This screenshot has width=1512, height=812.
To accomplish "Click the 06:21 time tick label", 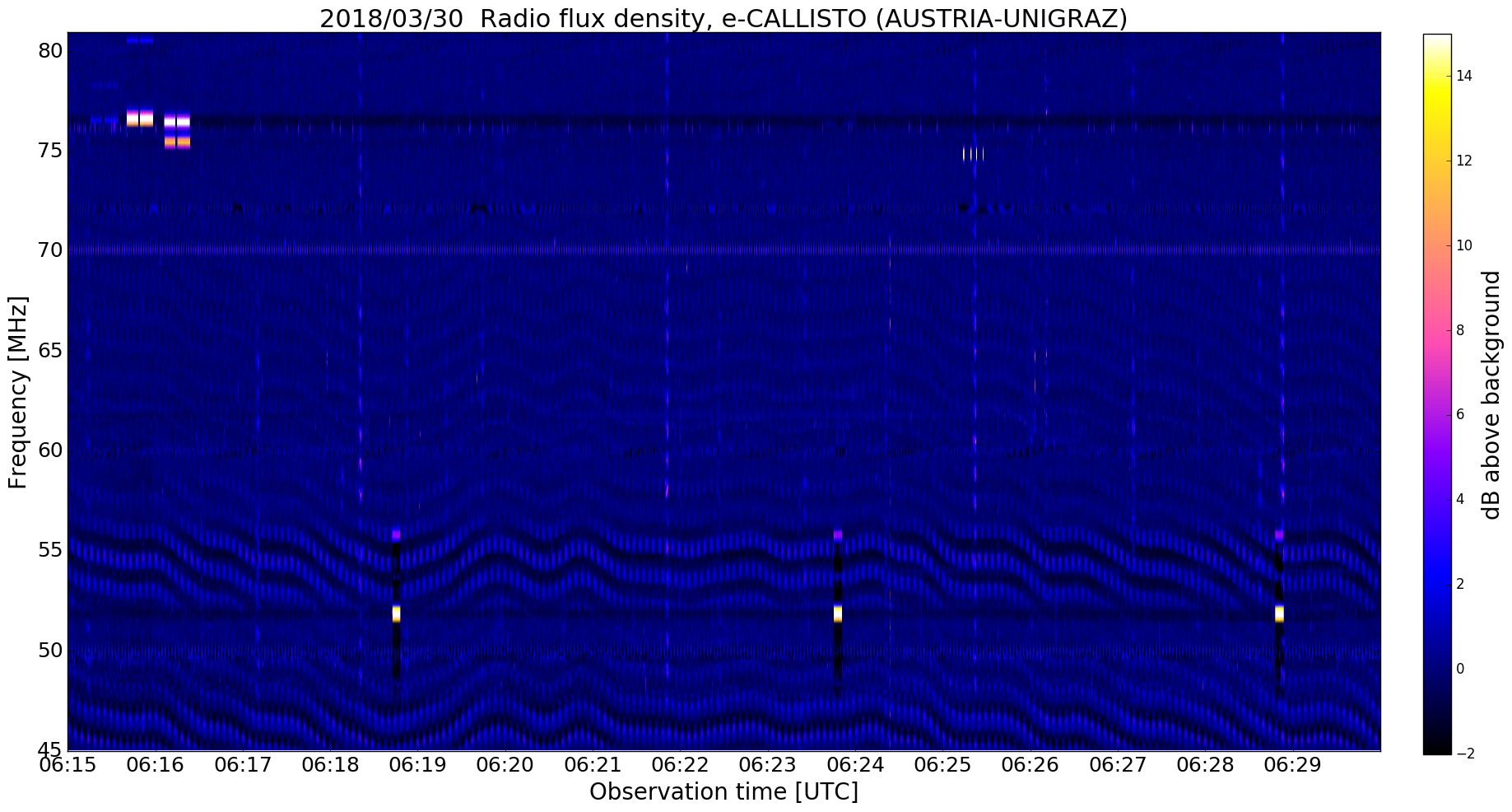I will 593,765.
